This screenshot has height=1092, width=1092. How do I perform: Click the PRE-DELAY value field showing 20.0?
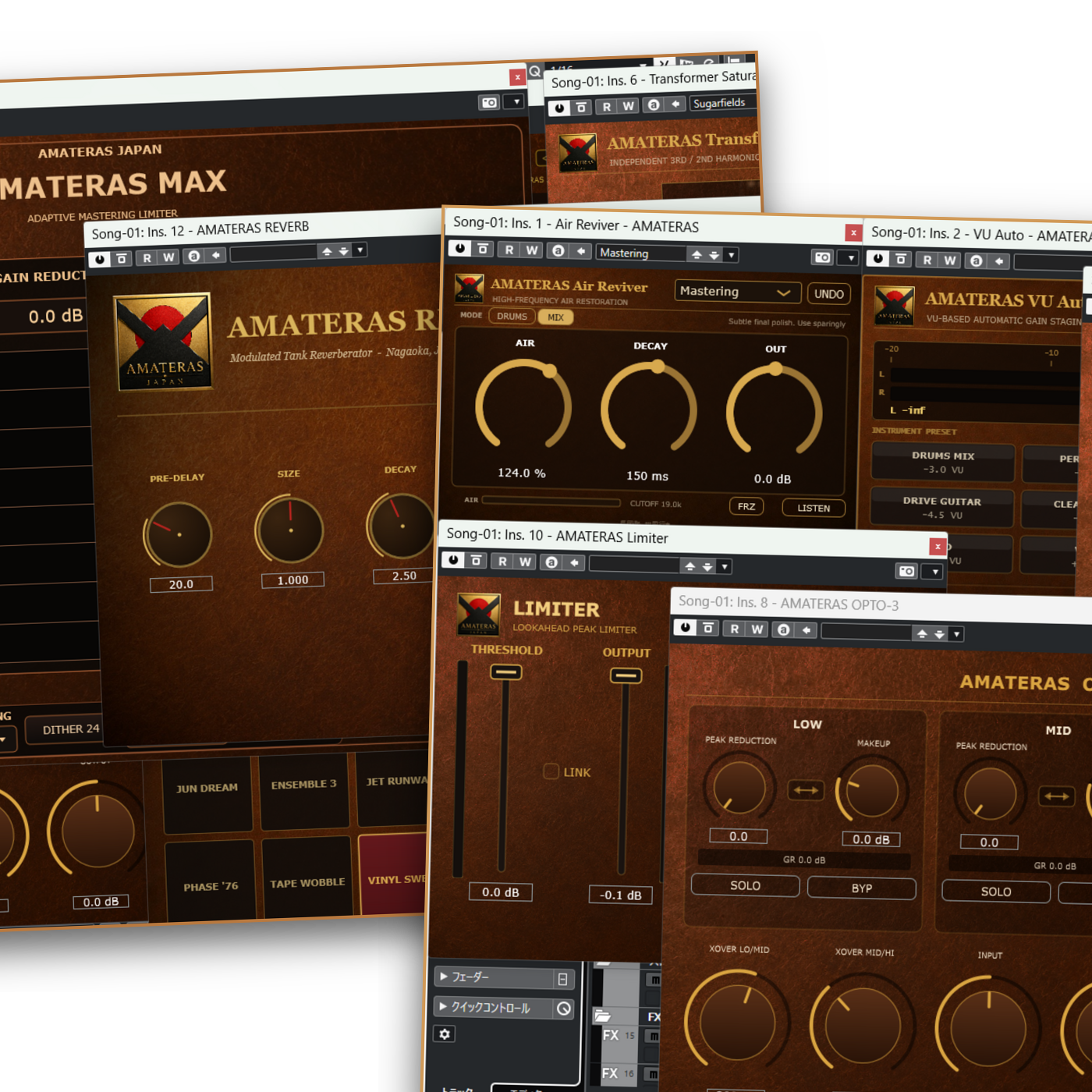tap(181, 584)
